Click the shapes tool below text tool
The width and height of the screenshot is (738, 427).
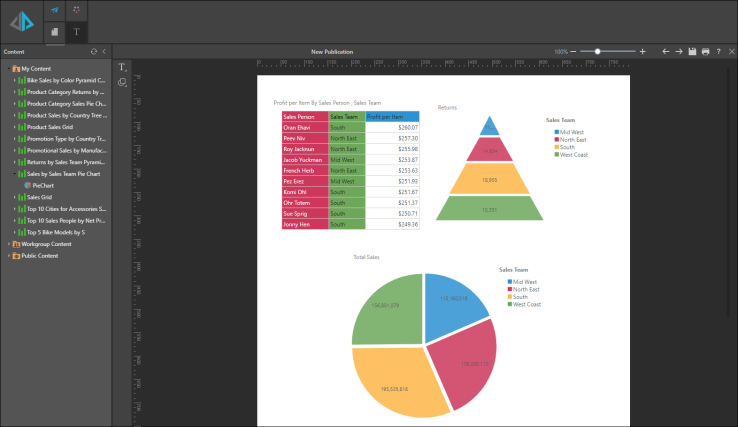[122, 81]
